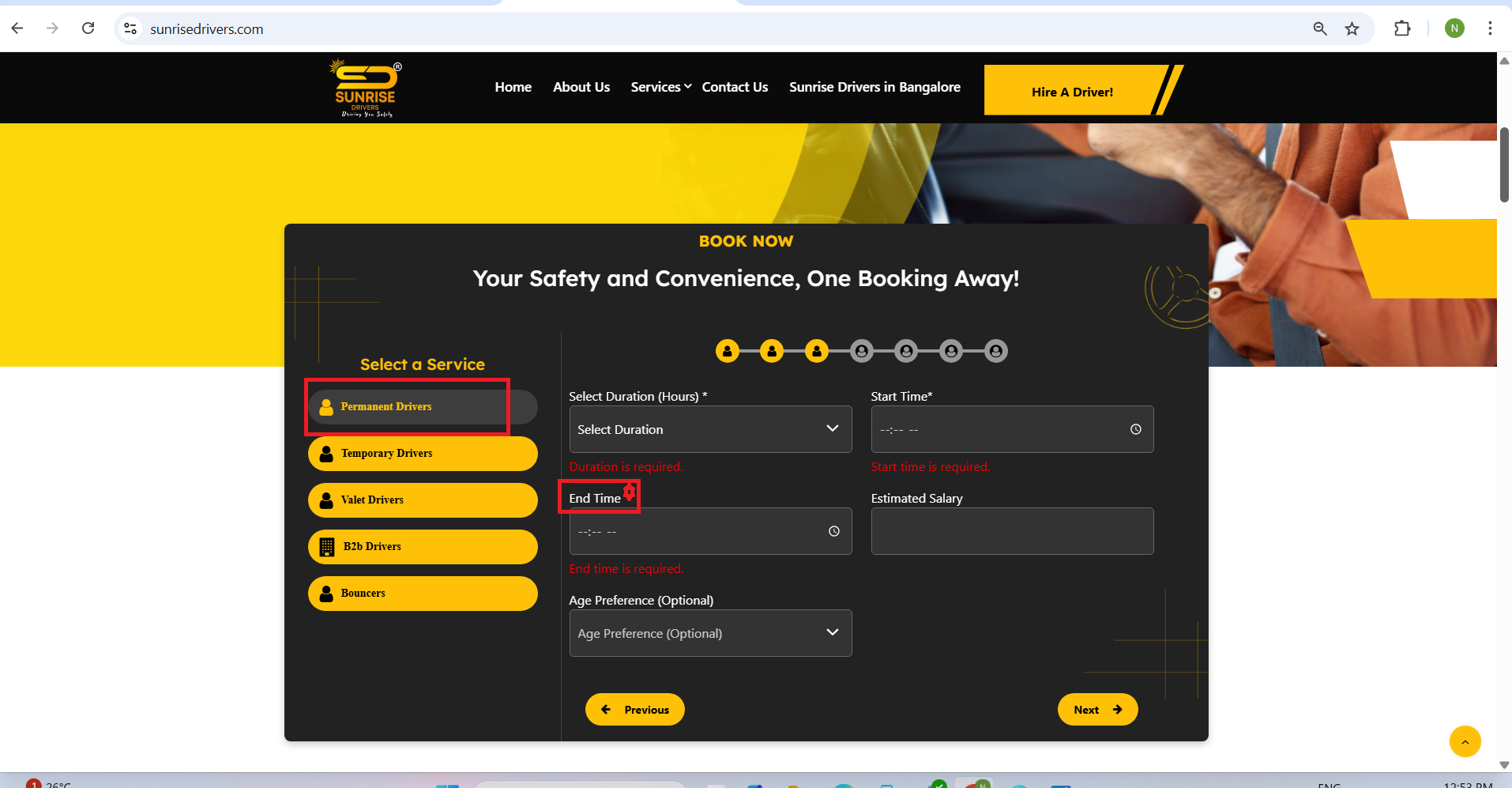This screenshot has width=1512, height=788.
Task: Click the Hire A Driver! button
Action: [1072, 92]
